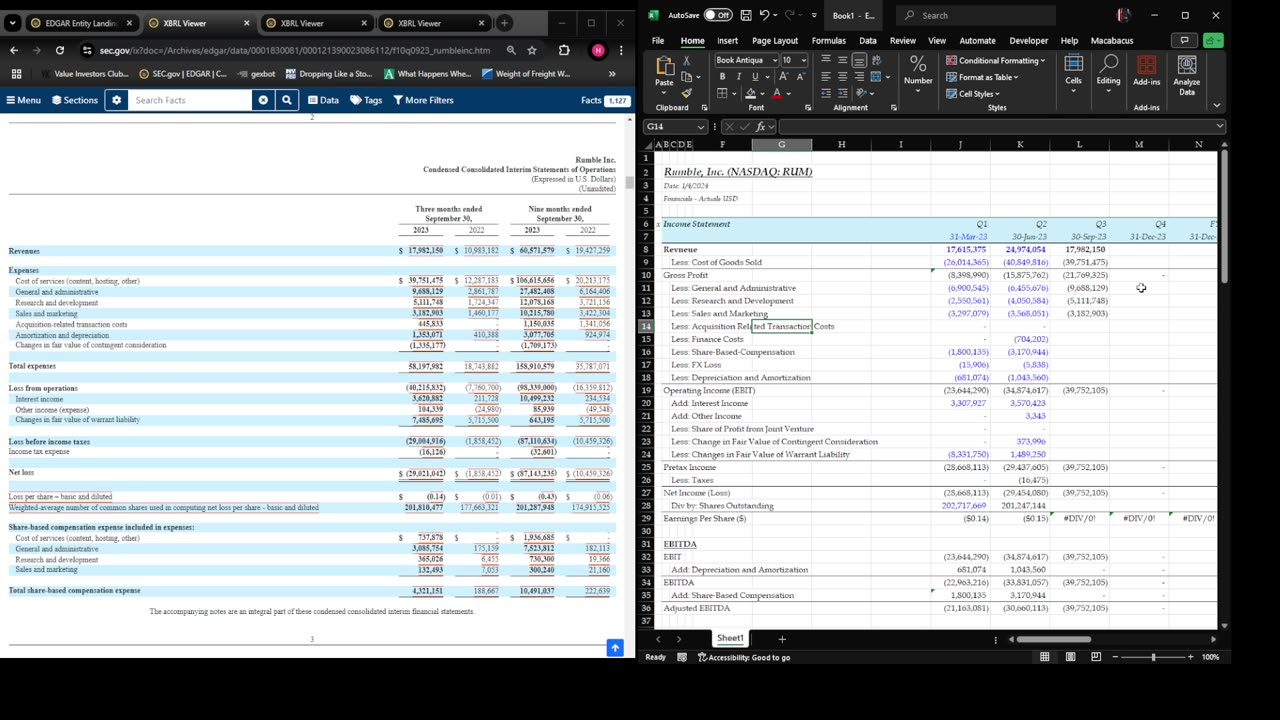Expand the Excel formula bar
Viewport: 1280px width, 720px height.
(x=1220, y=127)
